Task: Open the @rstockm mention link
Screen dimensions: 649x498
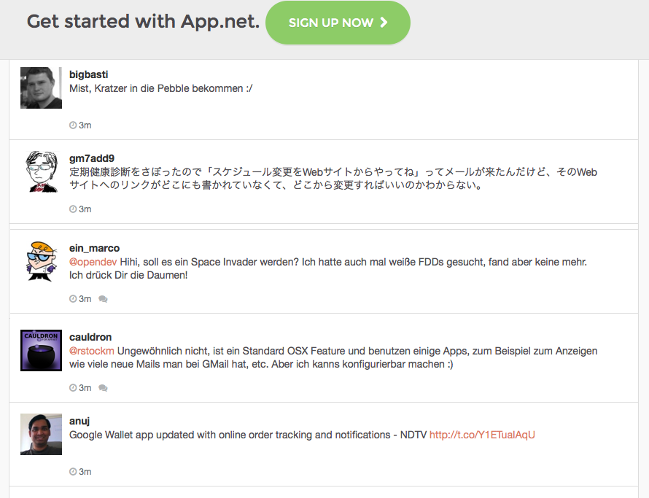Action: [91, 351]
